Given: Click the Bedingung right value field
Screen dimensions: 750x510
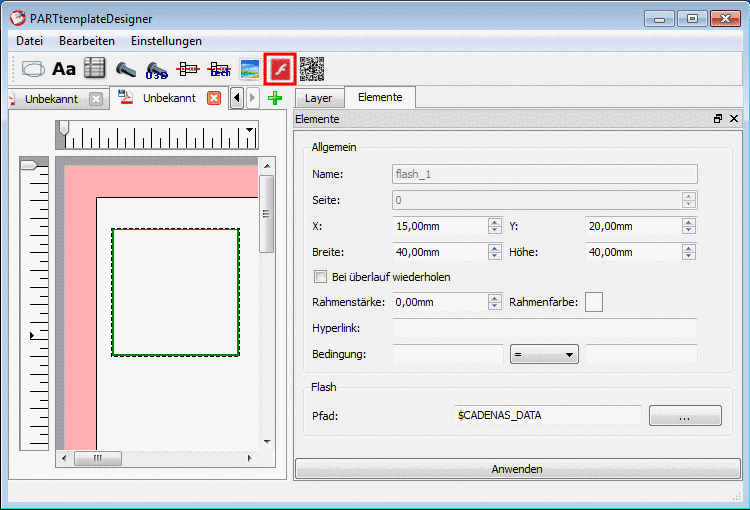Looking at the screenshot, I should 641,354.
